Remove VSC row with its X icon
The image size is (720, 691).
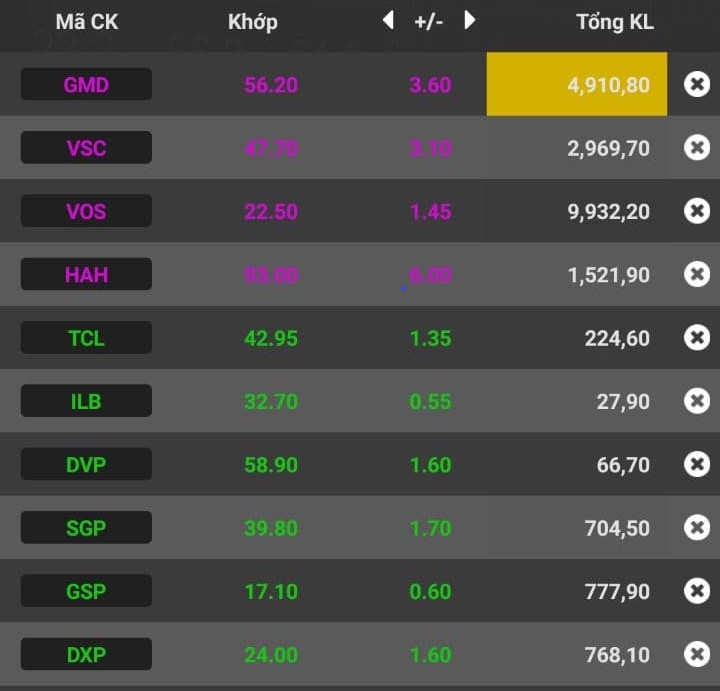click(697, 148)
